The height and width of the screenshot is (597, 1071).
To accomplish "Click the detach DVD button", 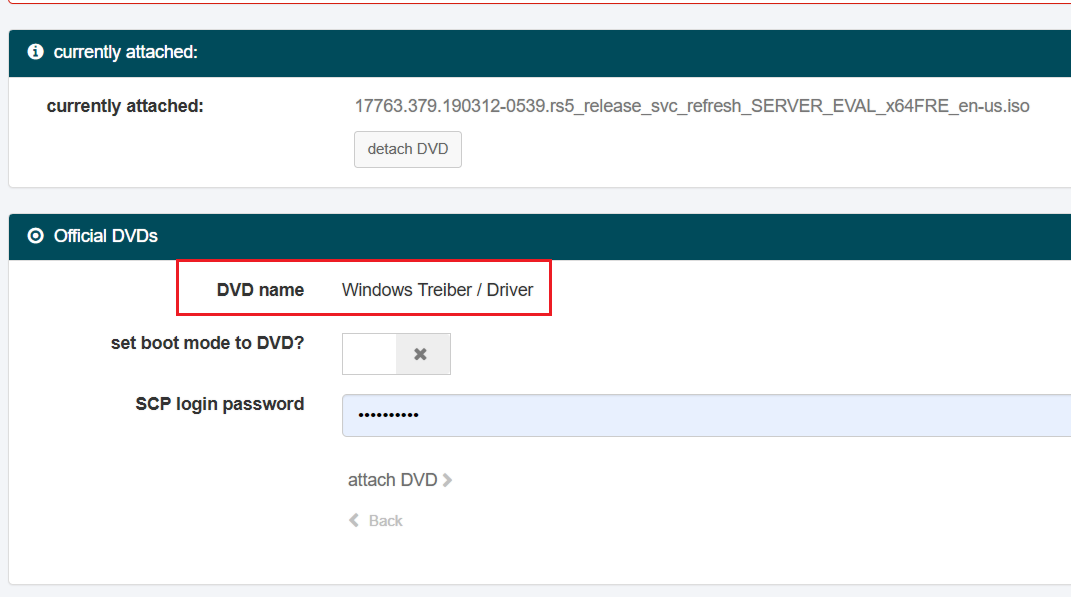I will pos(408,149).
